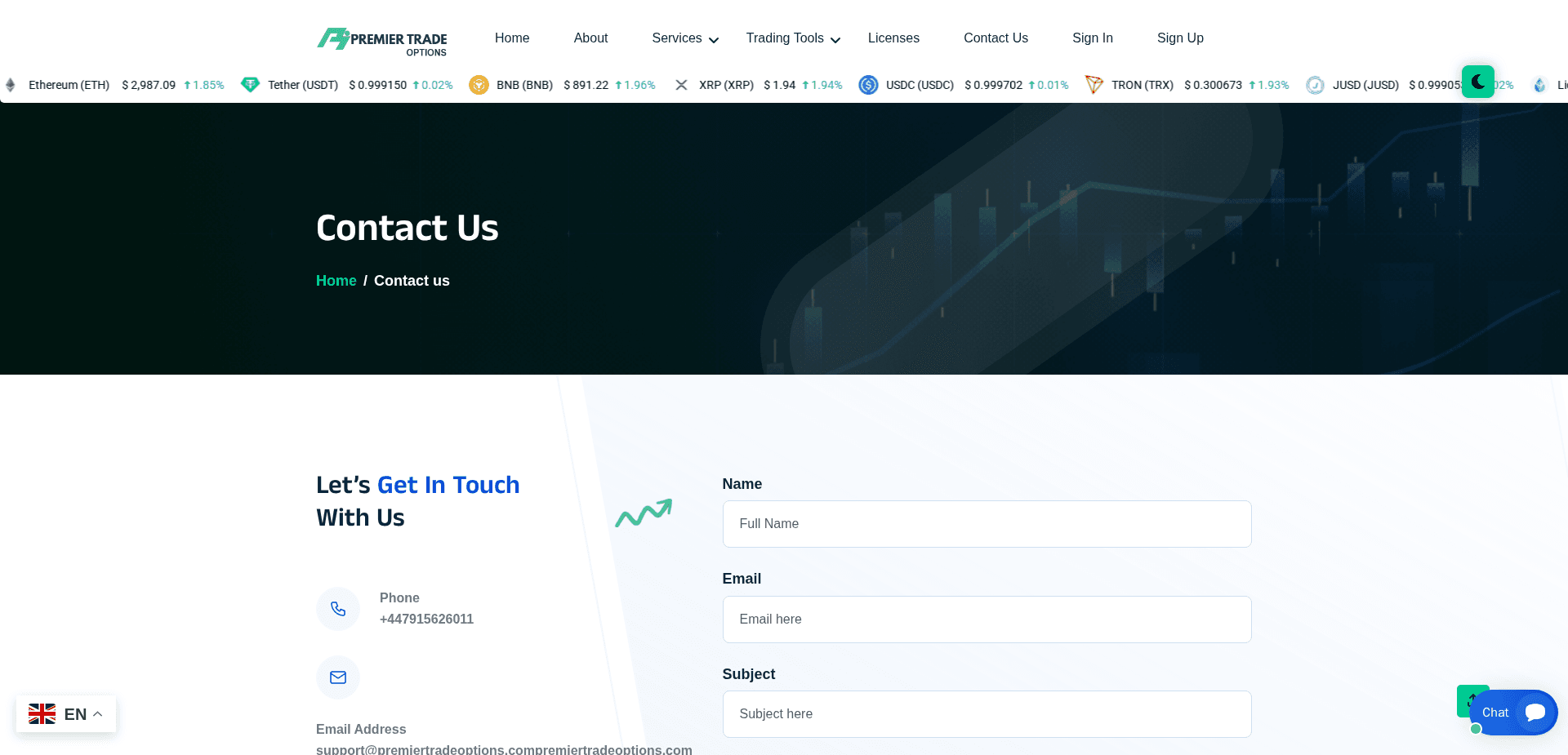Click the Ethereum icon in the price ticker
This screenshot has width=1568, height=755.
pyautogui.click(x=11, y=84)
